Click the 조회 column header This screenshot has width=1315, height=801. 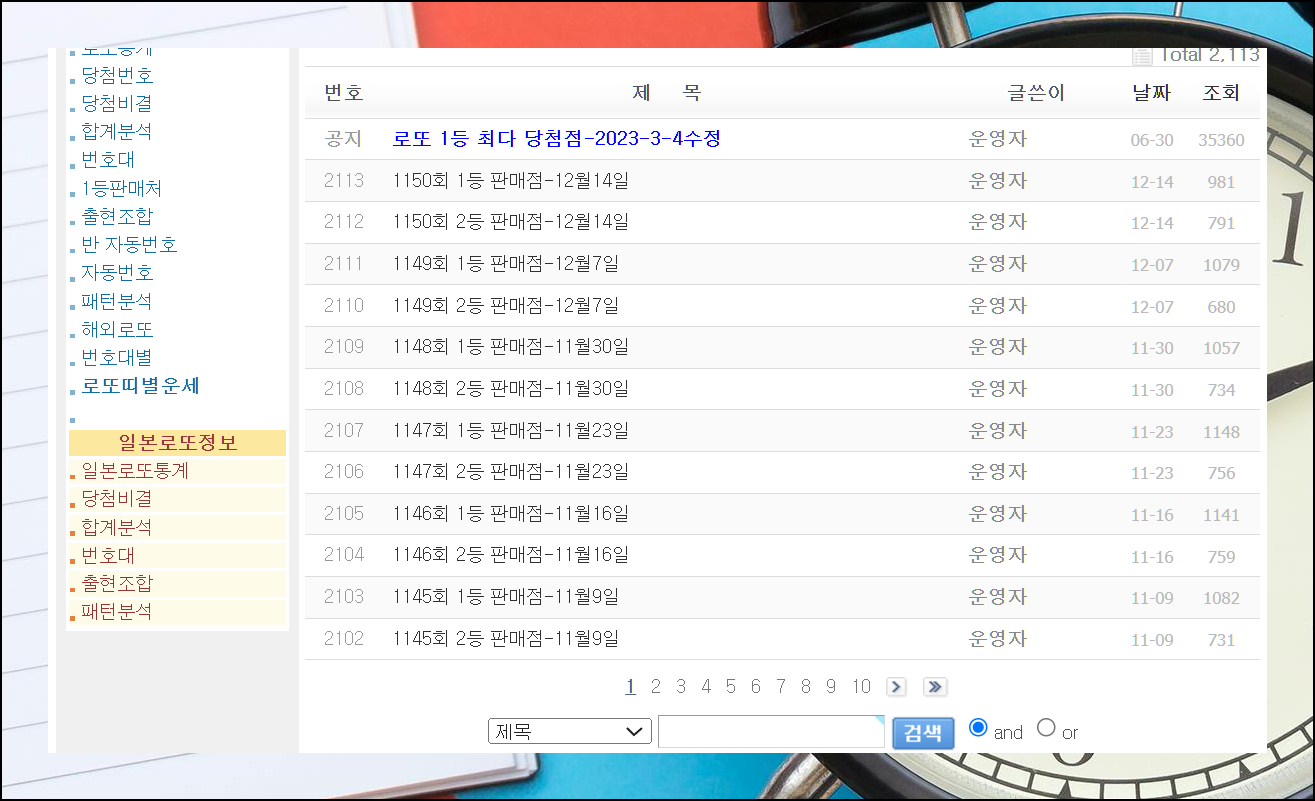(x=1221, y=93)
